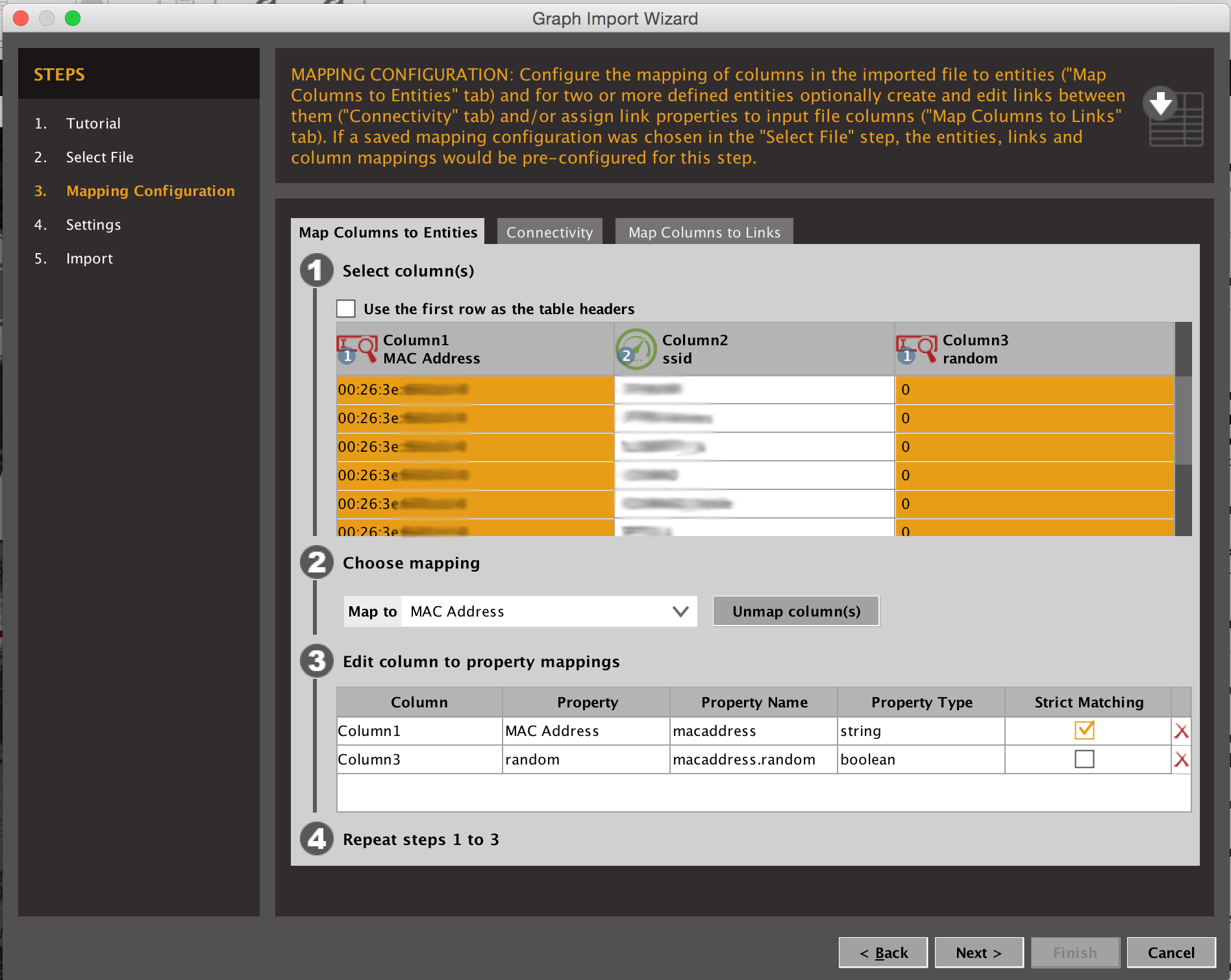Click the string Property Type cell

click(x=921, y=731)
